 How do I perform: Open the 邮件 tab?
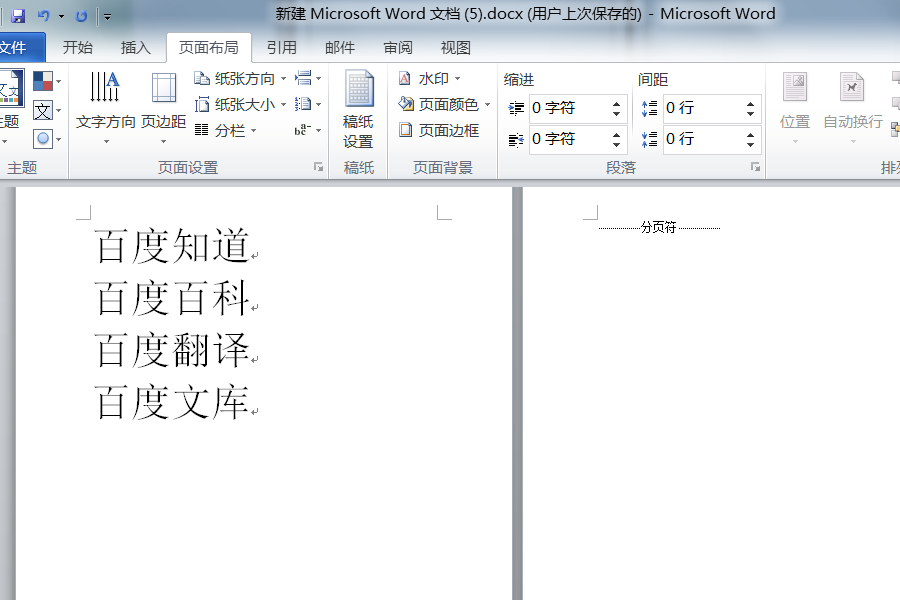coord(340,48)
